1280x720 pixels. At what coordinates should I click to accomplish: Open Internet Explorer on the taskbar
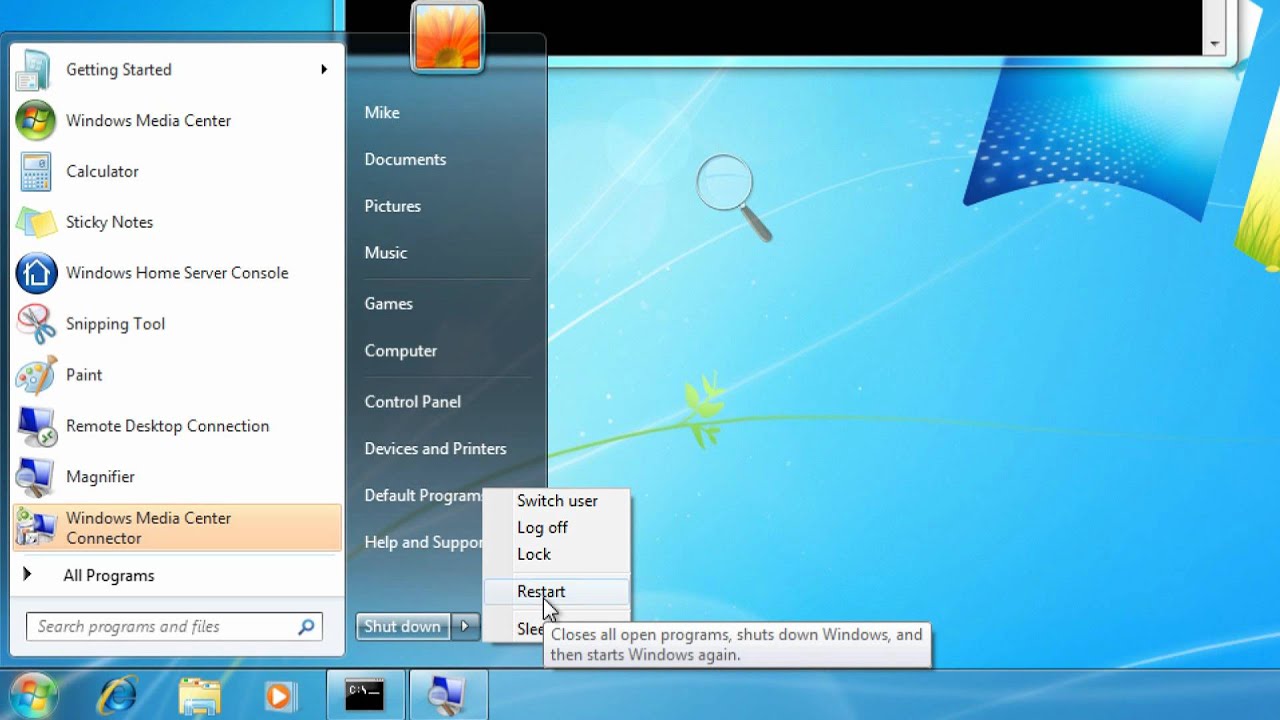pyautogui.click(x=117, y=695)
